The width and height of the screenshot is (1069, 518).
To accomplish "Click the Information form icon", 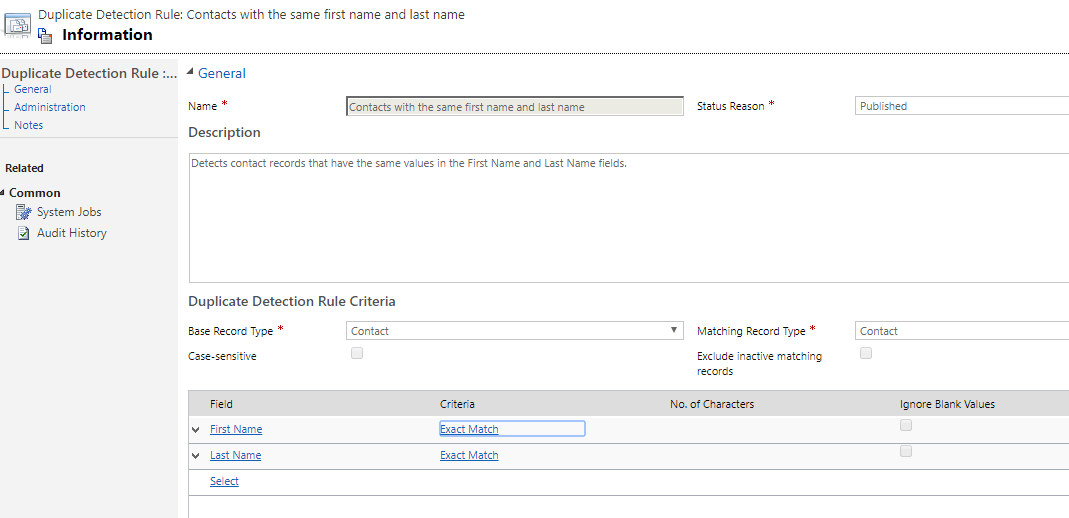I will point(46,35).
